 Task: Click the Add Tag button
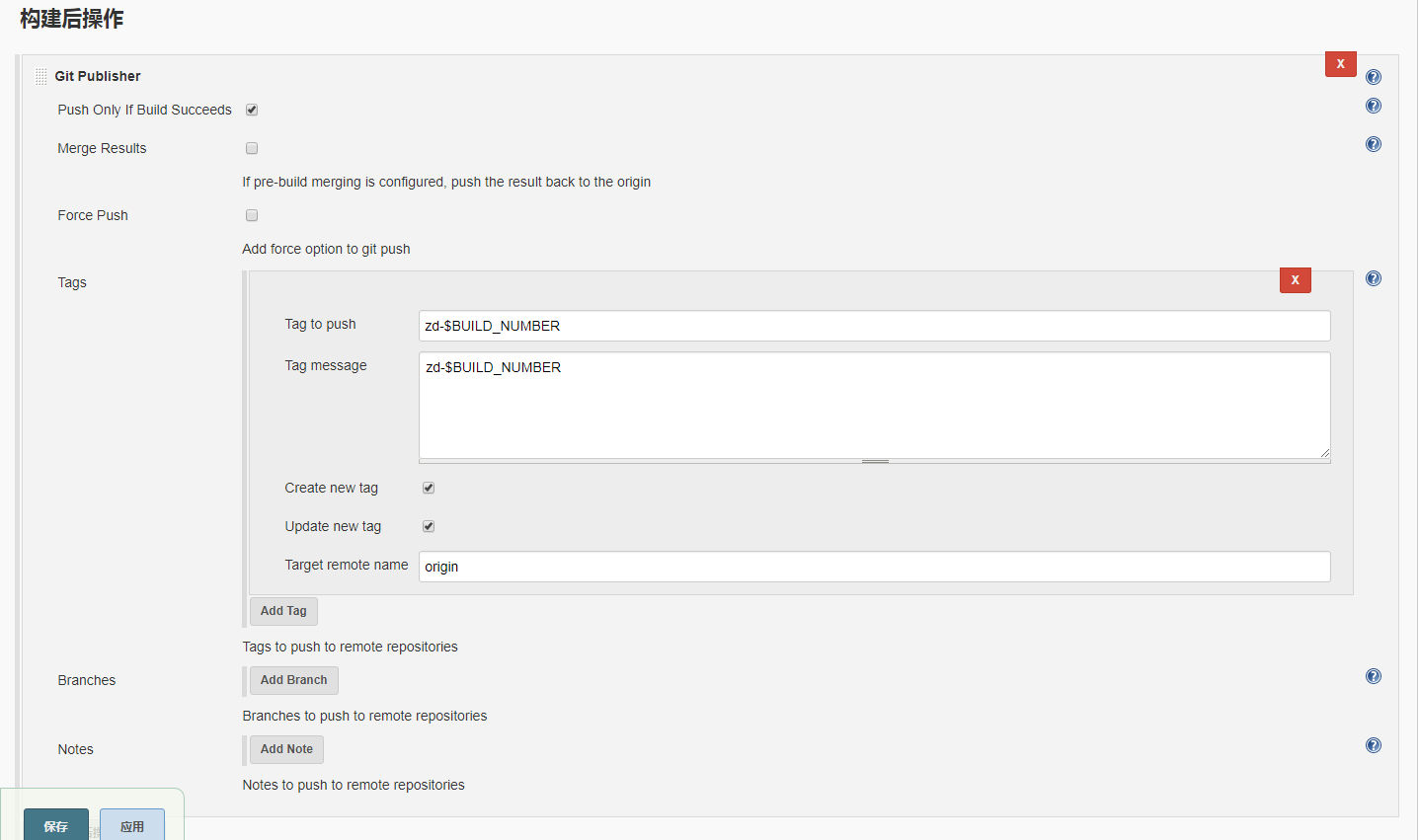click(283, 611)
